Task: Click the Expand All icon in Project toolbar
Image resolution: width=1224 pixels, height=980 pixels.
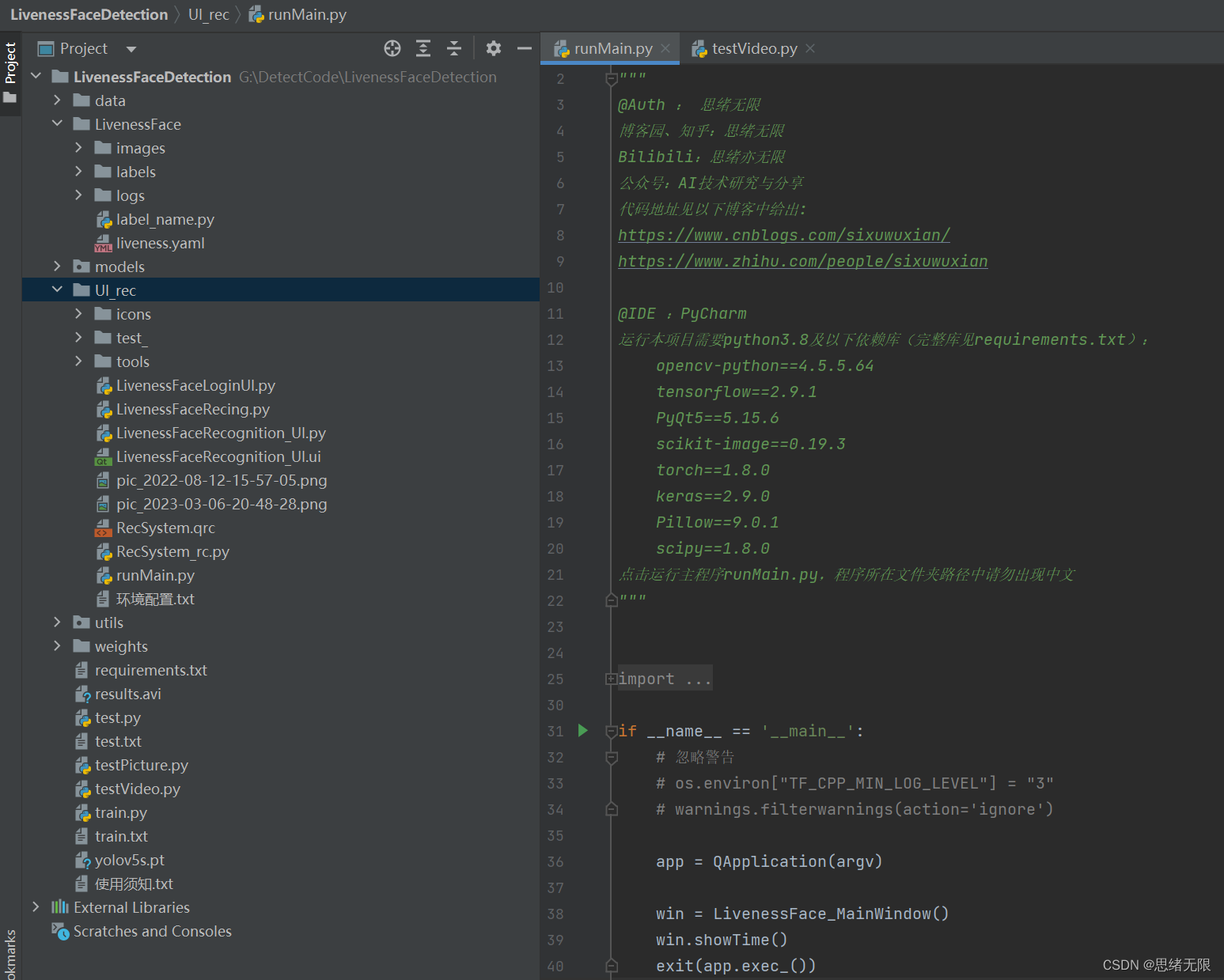Action: click(423, 48)
